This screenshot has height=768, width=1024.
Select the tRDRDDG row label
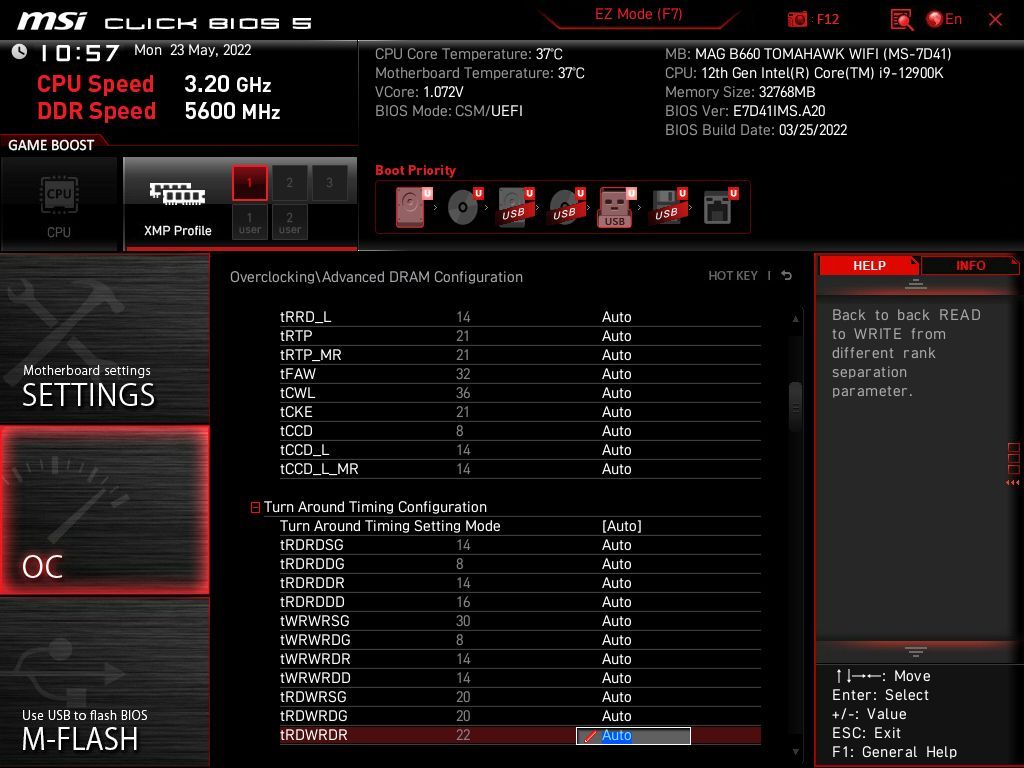coord(312,564)
